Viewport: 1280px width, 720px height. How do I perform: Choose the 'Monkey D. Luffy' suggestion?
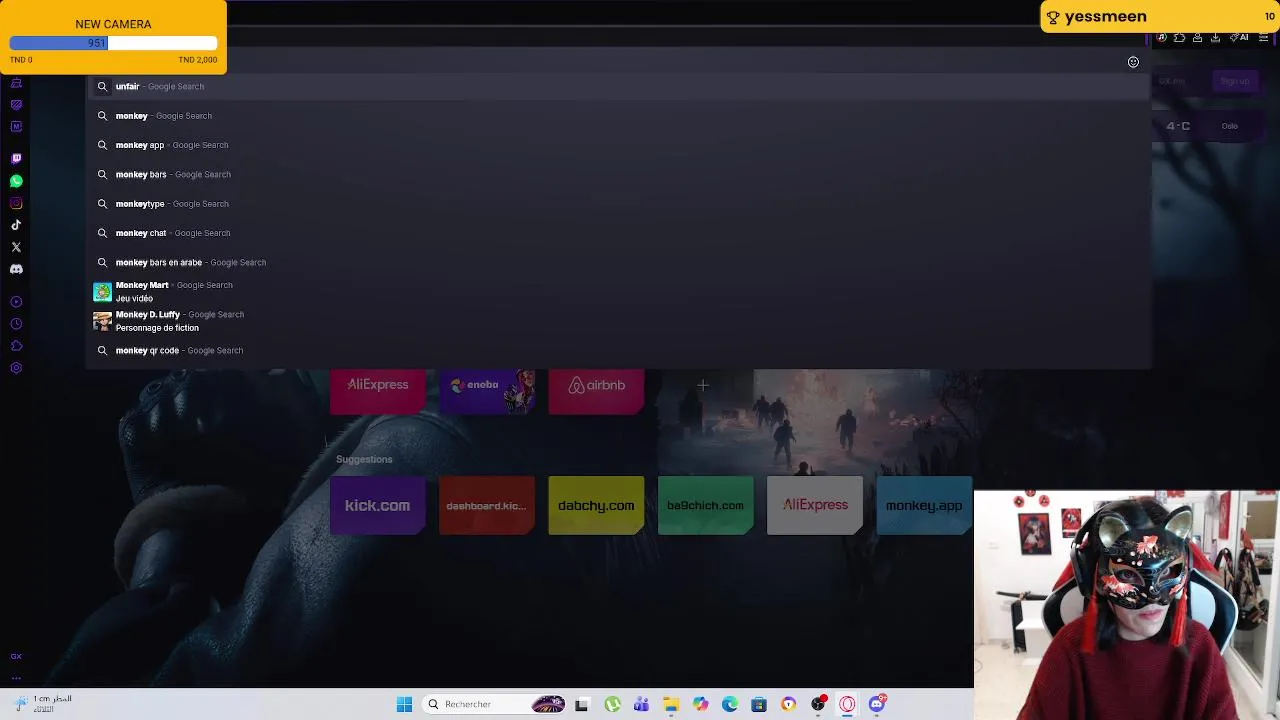click(x=618, y=321)
